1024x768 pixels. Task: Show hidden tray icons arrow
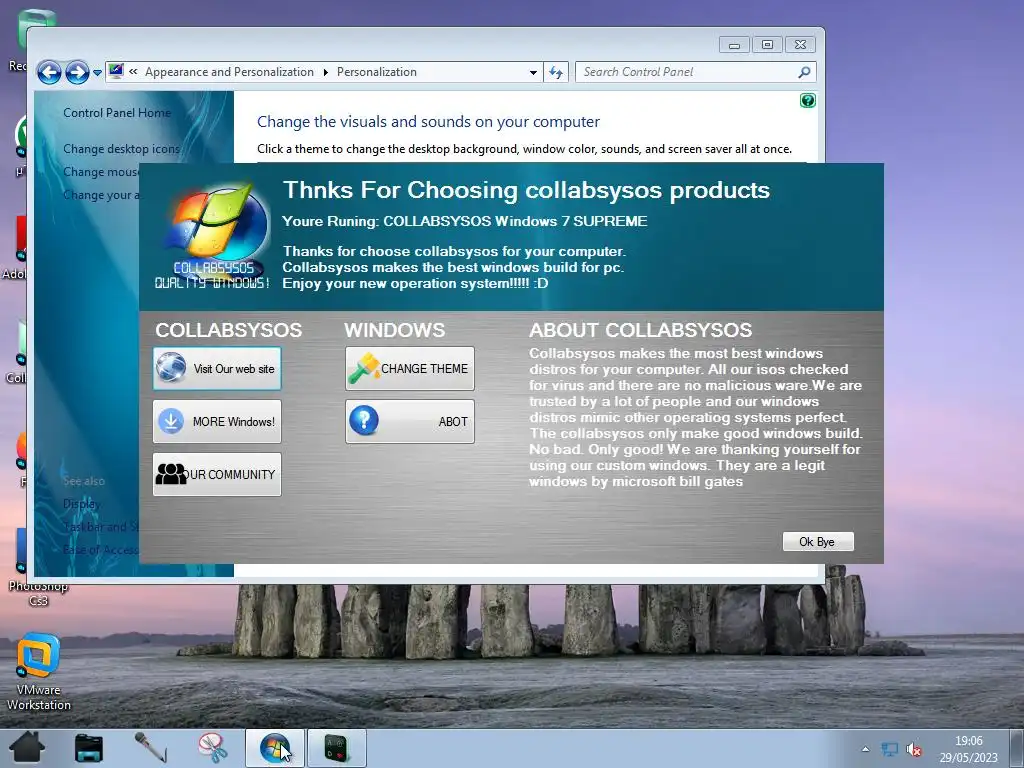[866, 749]
